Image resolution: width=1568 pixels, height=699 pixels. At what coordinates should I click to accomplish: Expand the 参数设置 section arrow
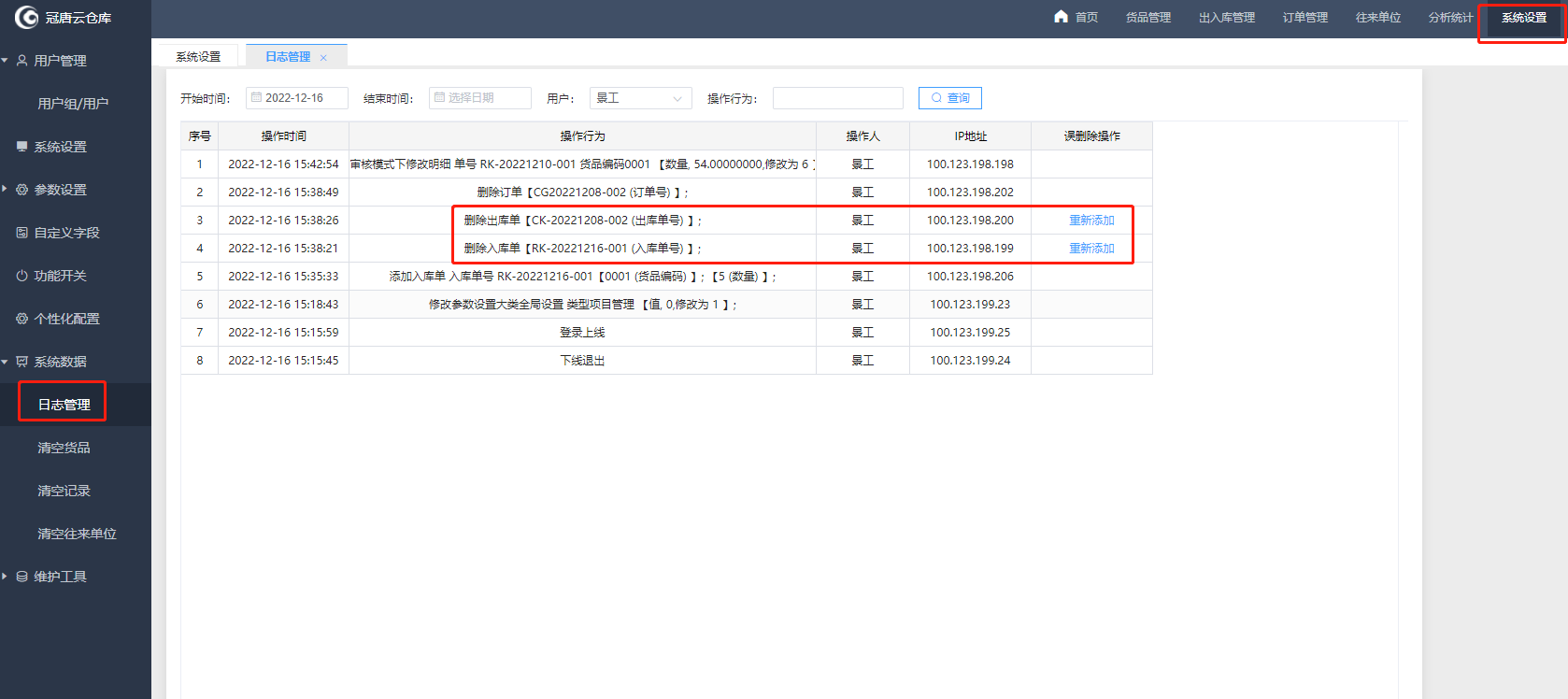tap(5, 189)
